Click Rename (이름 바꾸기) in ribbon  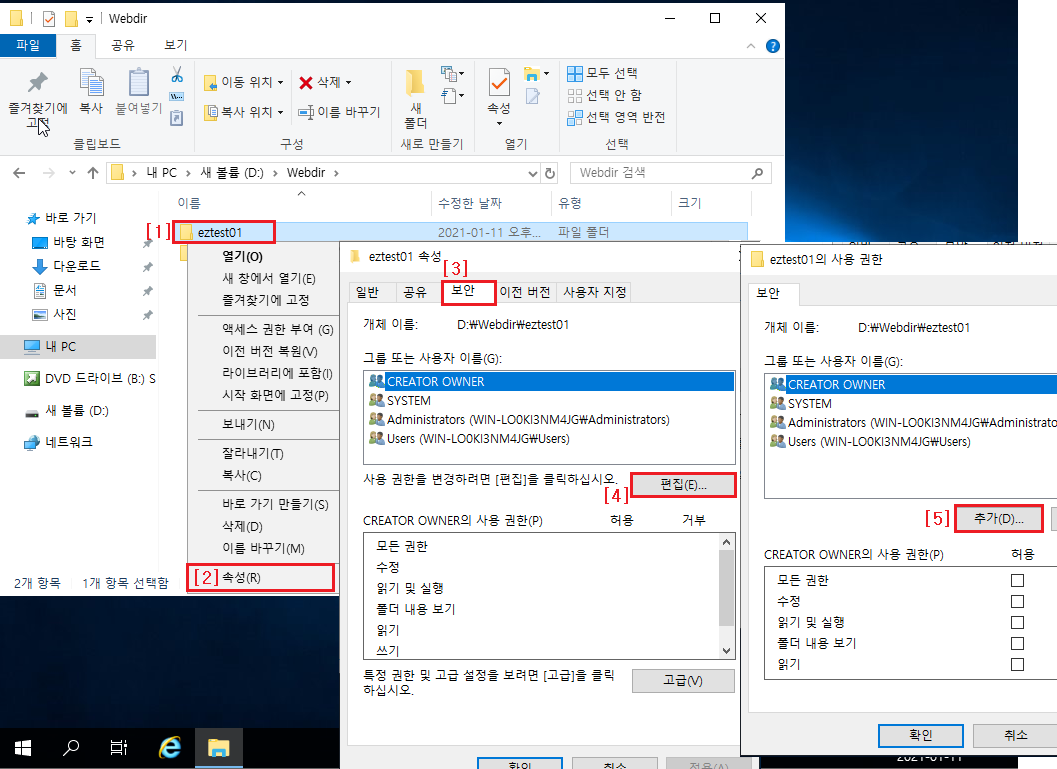pos(340,112)
